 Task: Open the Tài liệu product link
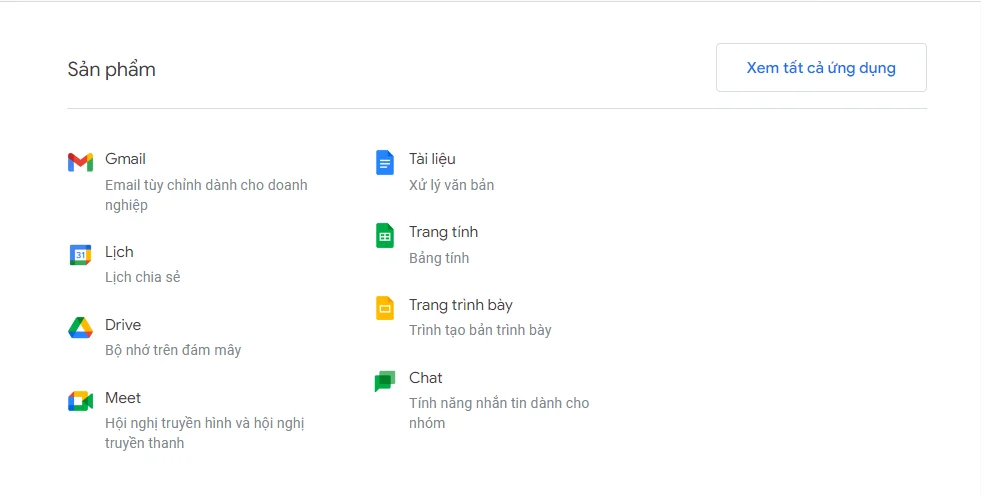pyautogui.click(x=432, y=159)
